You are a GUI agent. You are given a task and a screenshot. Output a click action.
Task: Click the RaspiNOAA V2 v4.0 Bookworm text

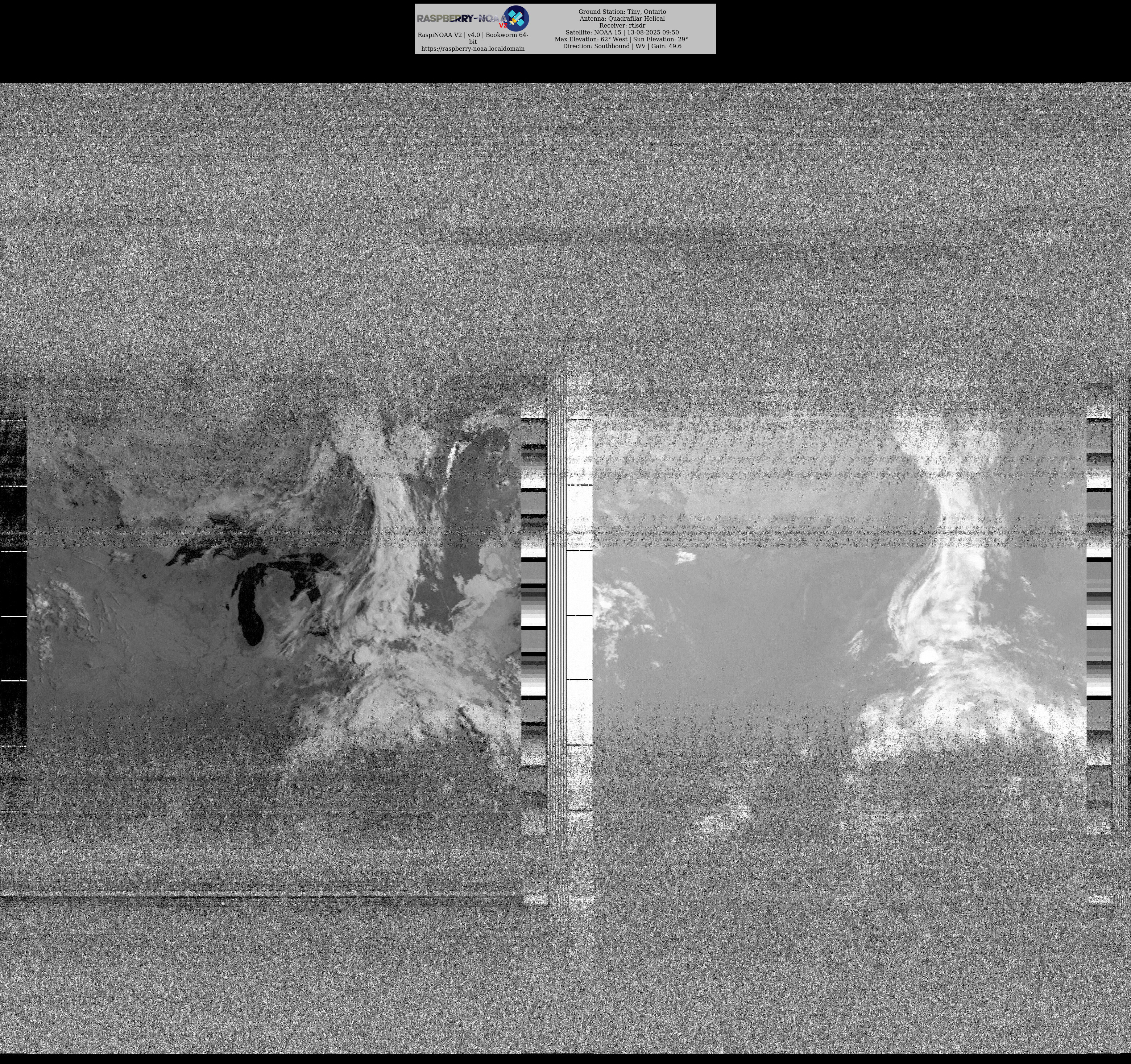[473, 35]
